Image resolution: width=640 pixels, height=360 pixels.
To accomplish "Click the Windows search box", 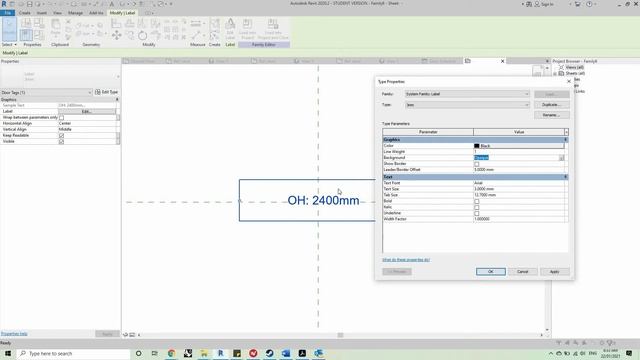I will 73,353.
